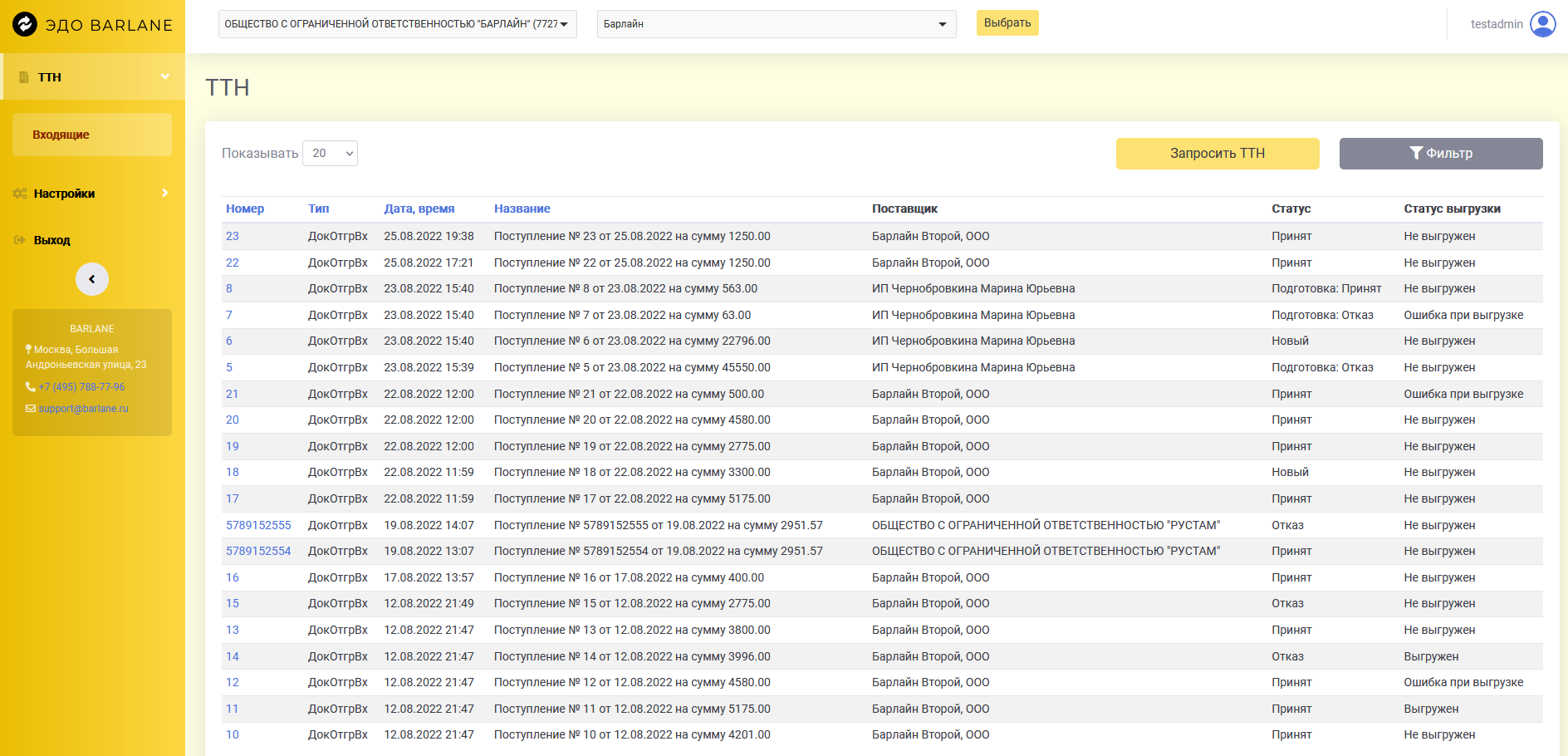This screenshot has width=1568, height=756.
Task: Click the Статус column header
Action: click(1291, 209)
